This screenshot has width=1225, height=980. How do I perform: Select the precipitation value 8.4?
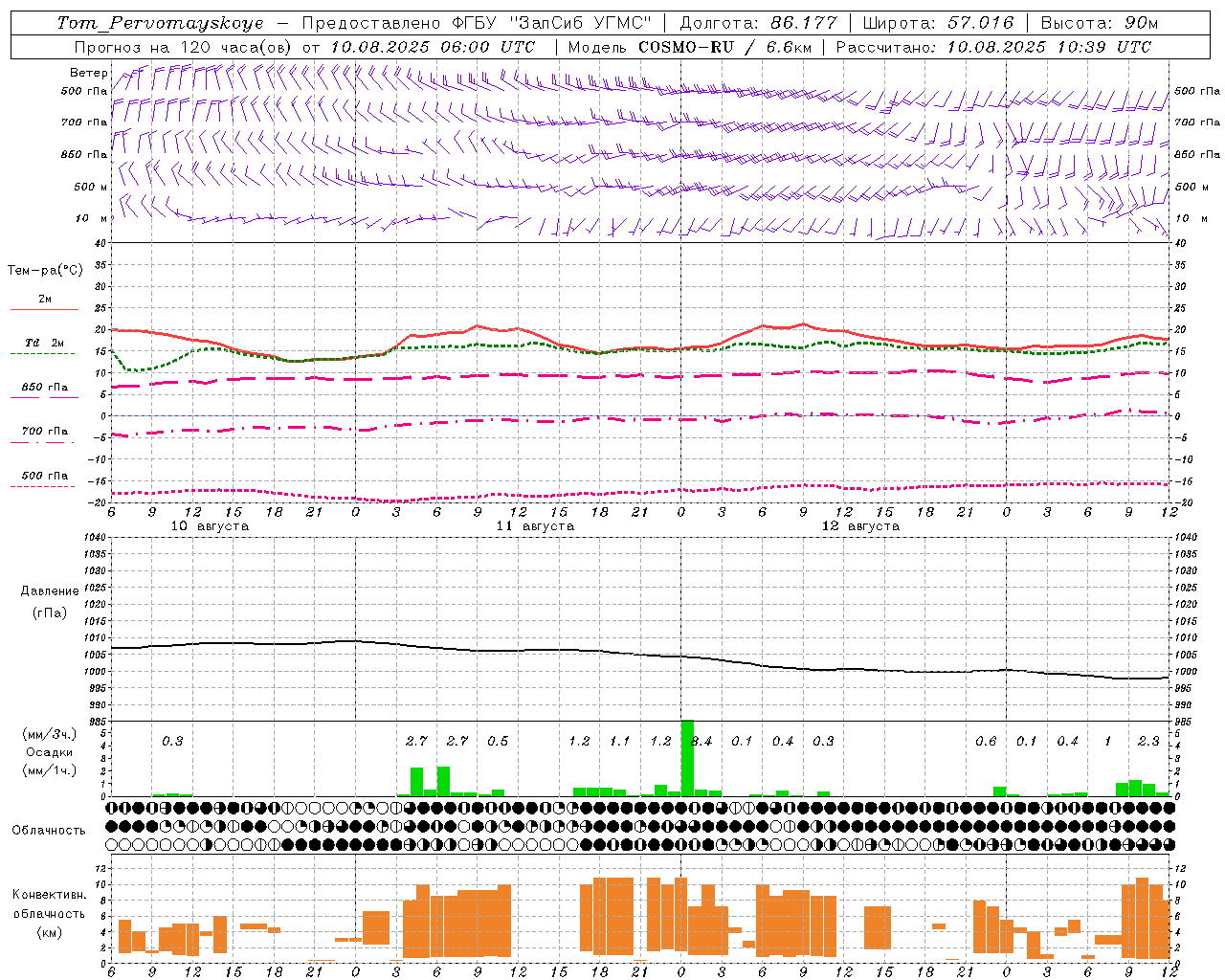(x=702, y=742)
